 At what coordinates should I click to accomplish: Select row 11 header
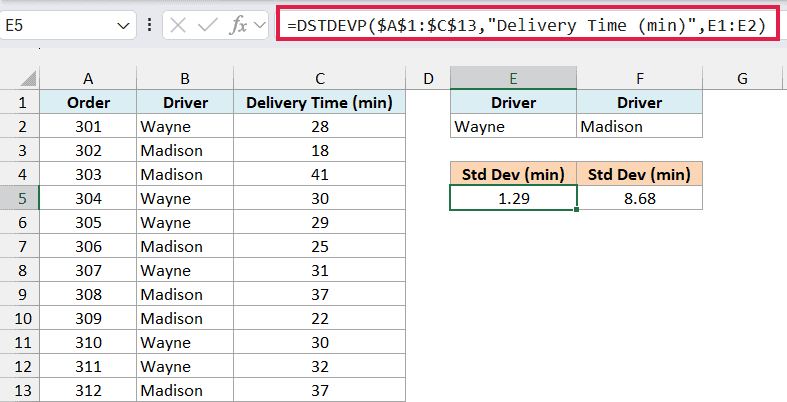22,342
